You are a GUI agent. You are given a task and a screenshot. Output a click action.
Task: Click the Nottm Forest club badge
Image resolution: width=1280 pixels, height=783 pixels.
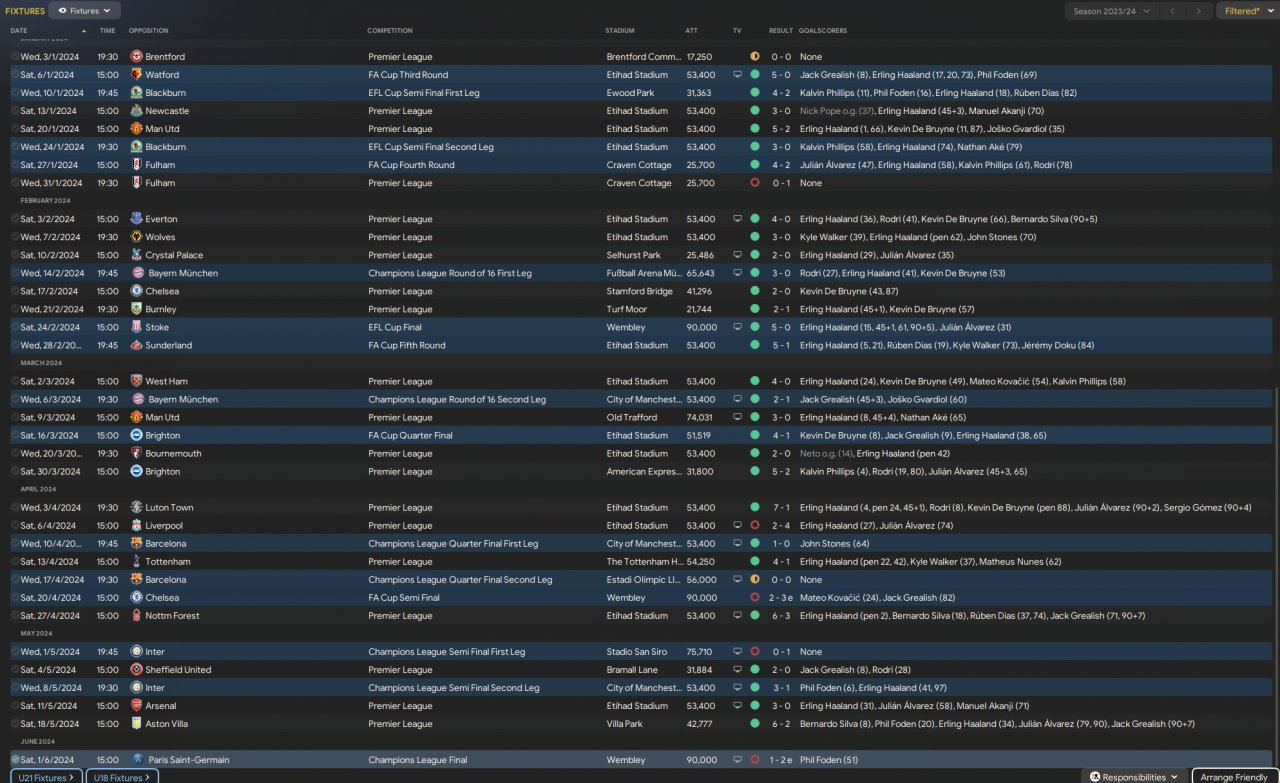[x=136, y=615]
